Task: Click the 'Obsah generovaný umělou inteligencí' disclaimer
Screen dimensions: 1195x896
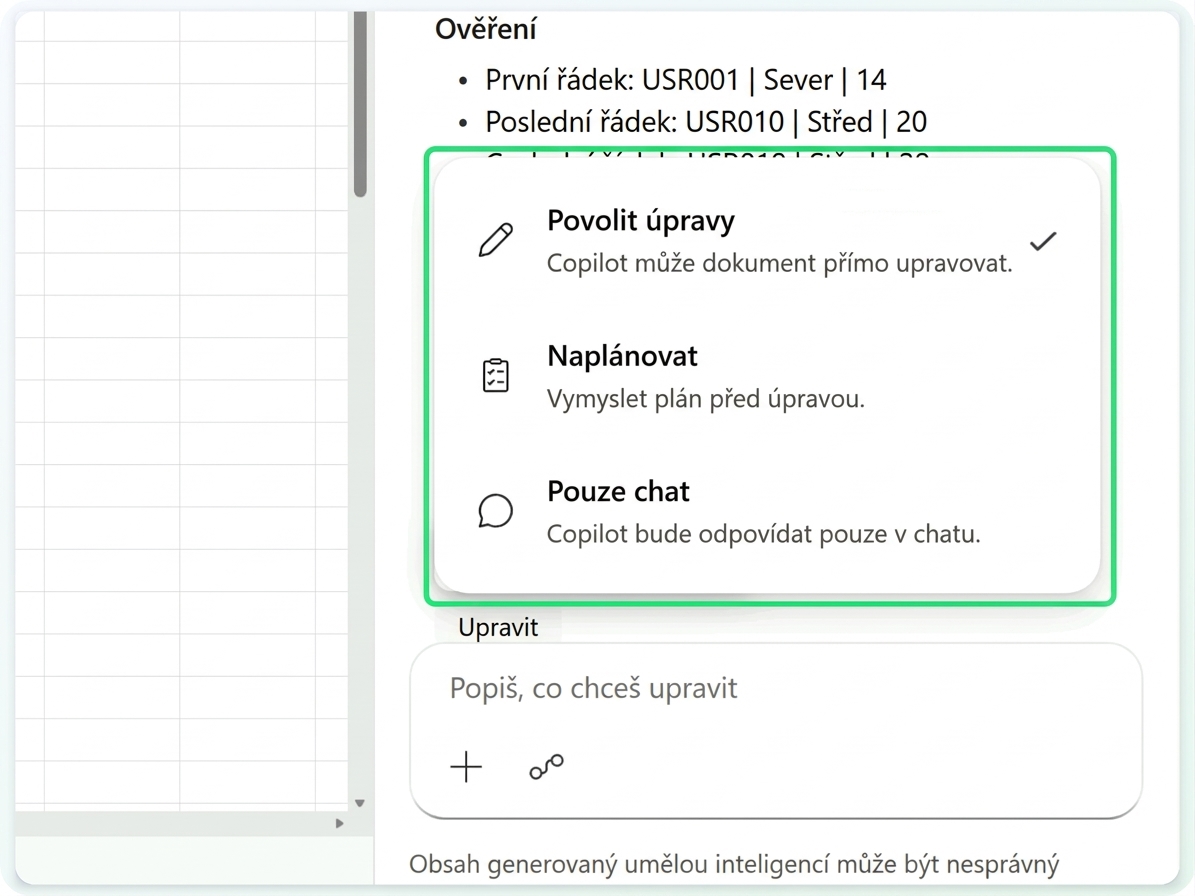Action: [734, 865]
